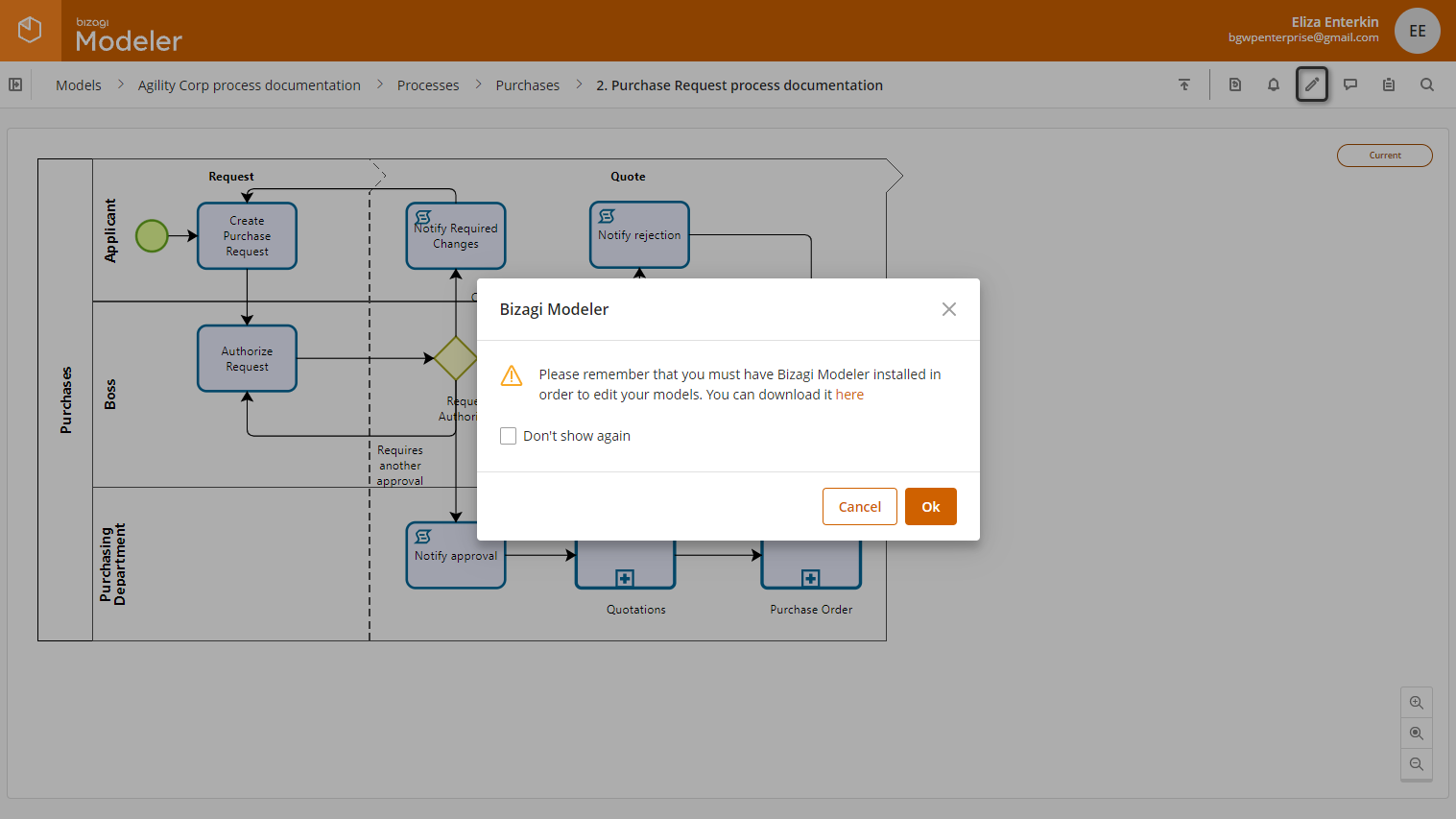The width and height of the screenshot is (1456, 819).
Task: Click the Bizagi Modeler logo icon
Action: (30, 30)
